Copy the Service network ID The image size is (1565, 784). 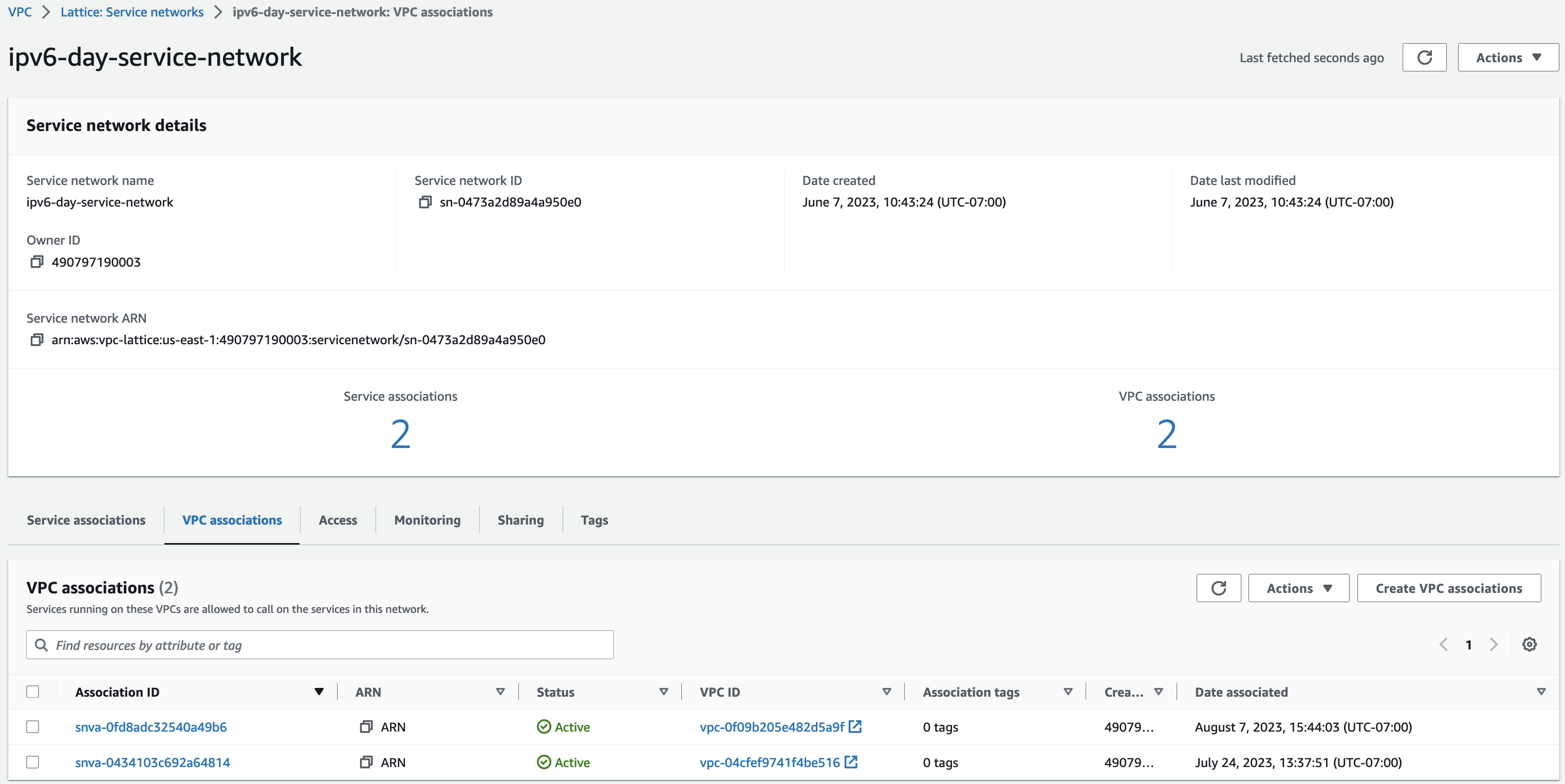click(425, 201)
